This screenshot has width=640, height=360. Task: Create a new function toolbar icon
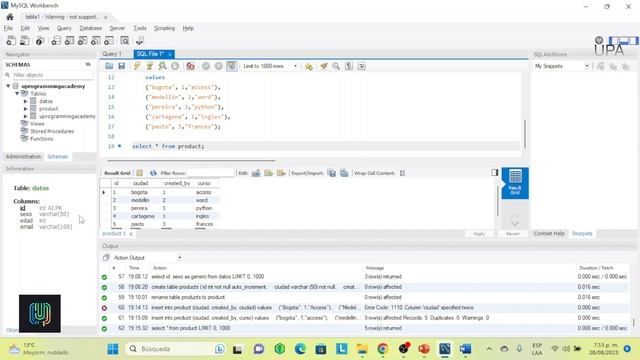109,40
